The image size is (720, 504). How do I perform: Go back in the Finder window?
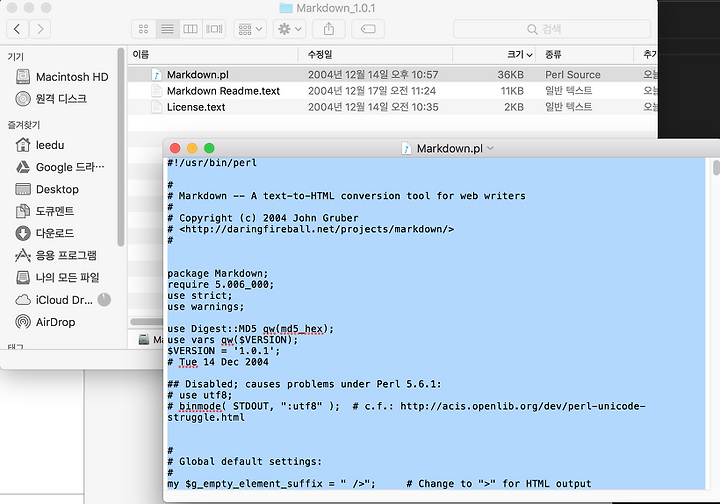pyautogui.click(x=17, y=29)
